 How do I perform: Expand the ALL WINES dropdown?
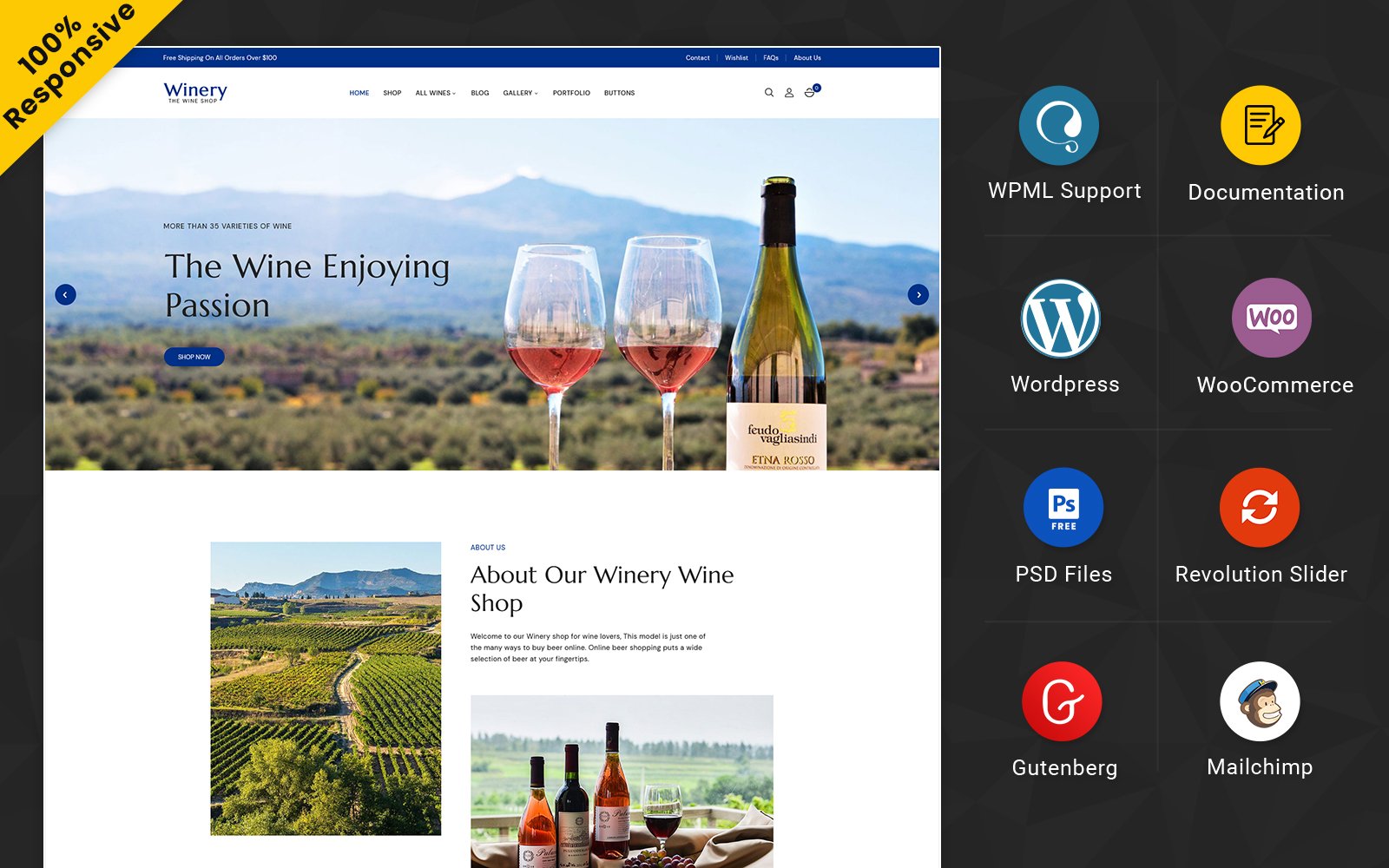[x=435, y=93]
